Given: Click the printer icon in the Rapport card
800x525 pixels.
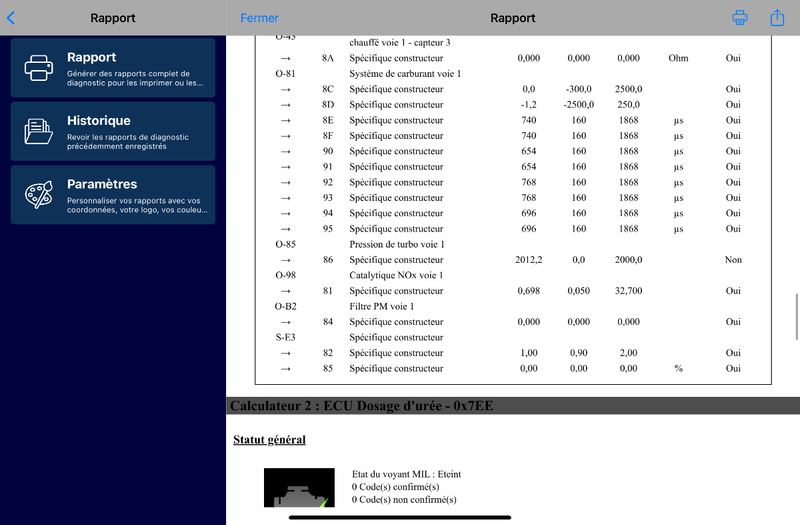Looking at the screenshot, I should coord(39,68).
